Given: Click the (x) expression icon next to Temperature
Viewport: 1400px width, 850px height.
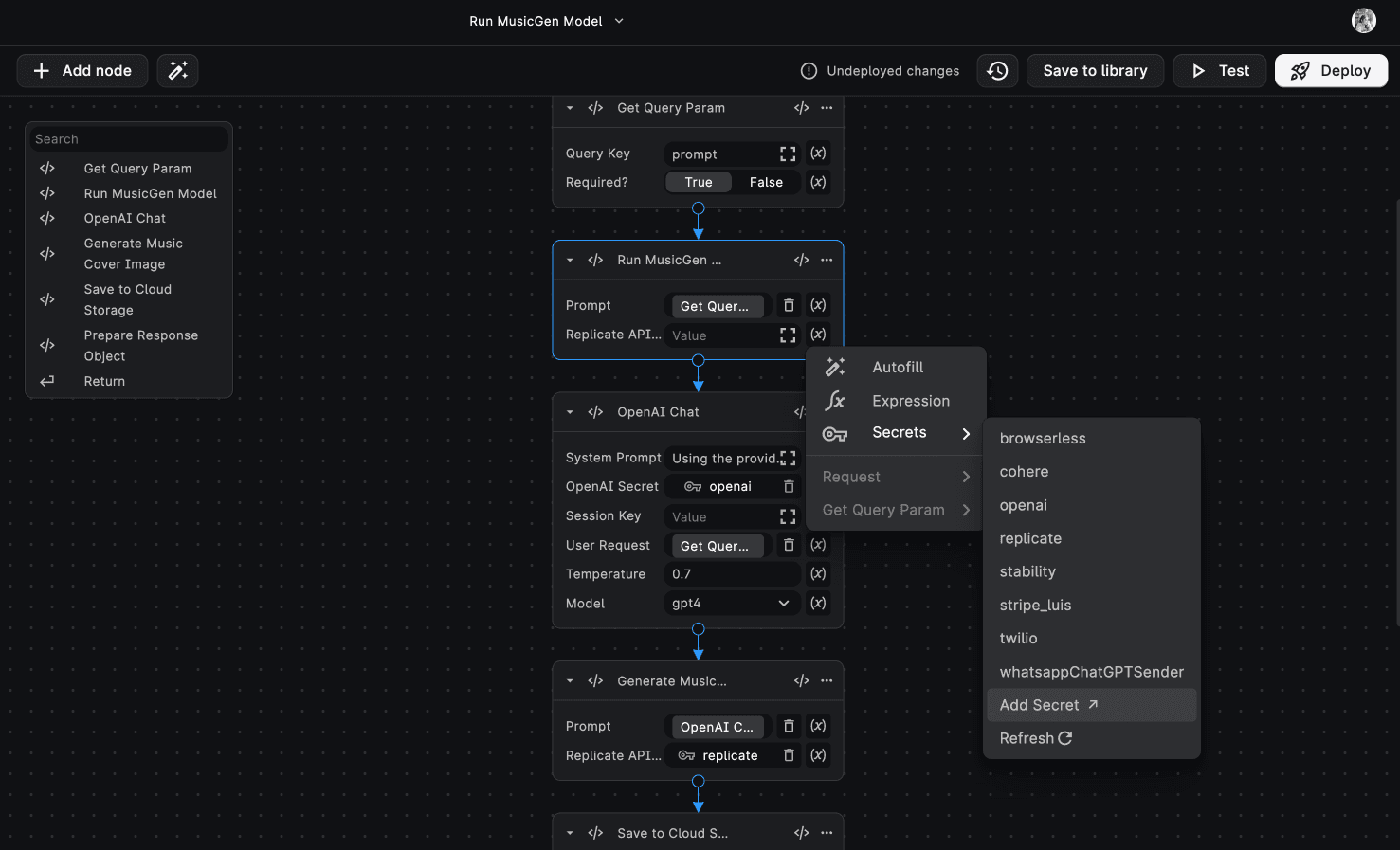Looking at the screenshot, I should point(817,573).
